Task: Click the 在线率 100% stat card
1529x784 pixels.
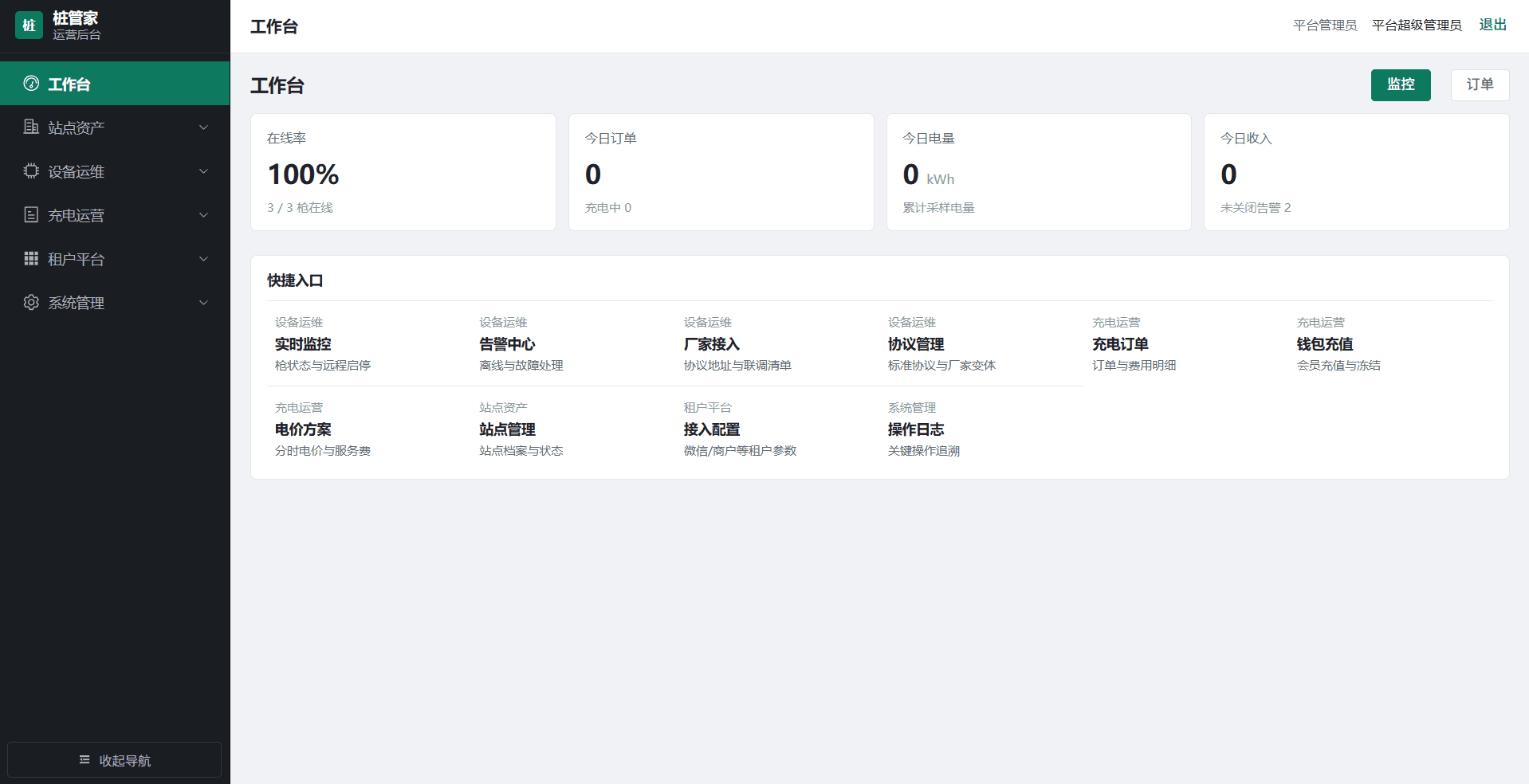Action: point(403,172)
